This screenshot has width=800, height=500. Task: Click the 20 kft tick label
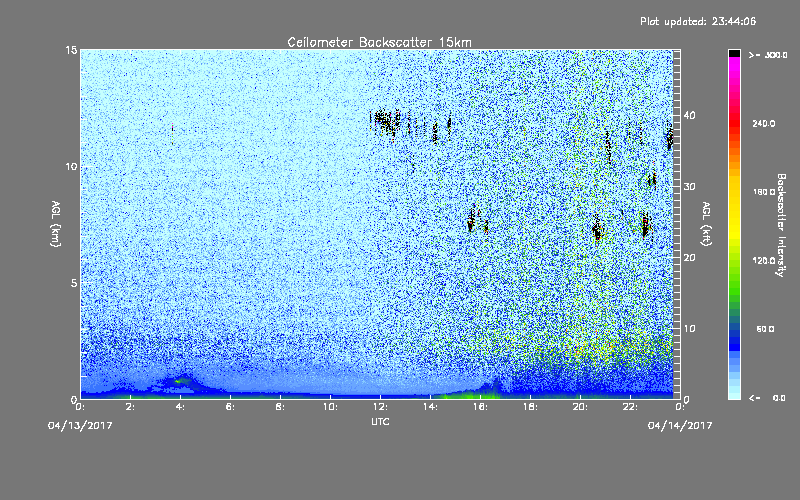[x=689, y=258]
